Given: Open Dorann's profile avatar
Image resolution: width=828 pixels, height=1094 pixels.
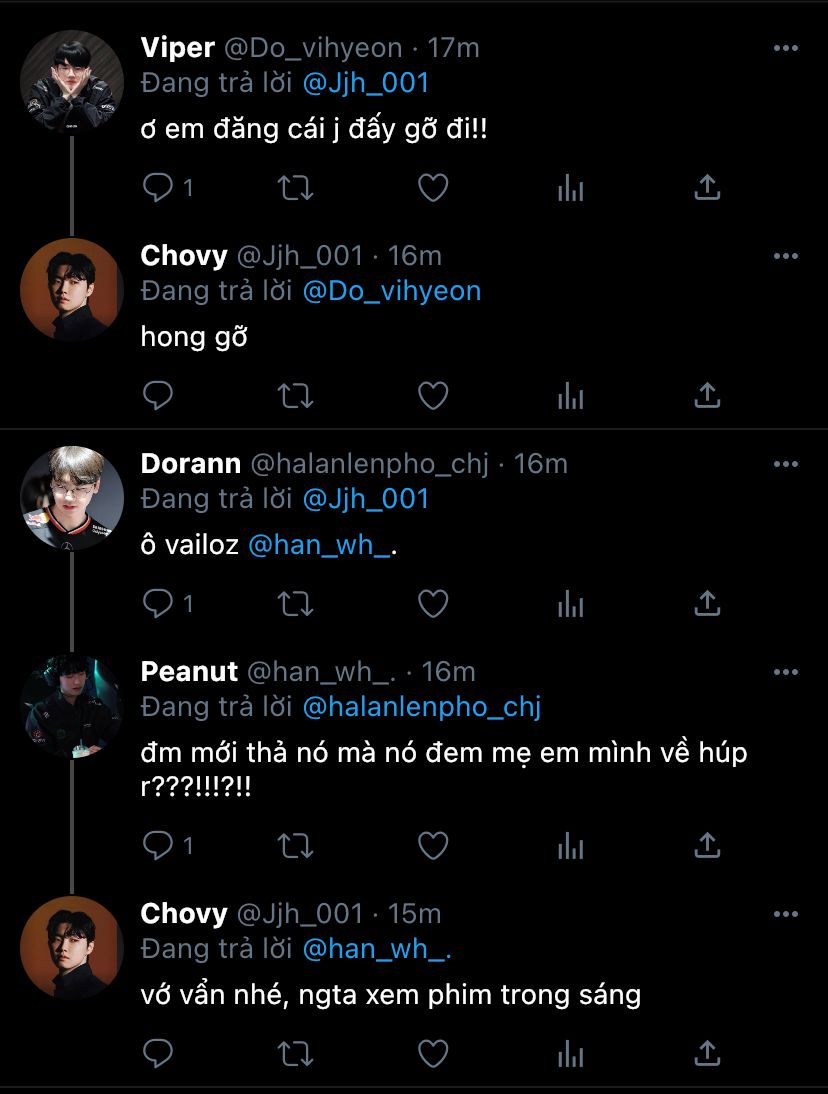Looking at the screenshot, I should pyautogui.click(x=72, y=497).
